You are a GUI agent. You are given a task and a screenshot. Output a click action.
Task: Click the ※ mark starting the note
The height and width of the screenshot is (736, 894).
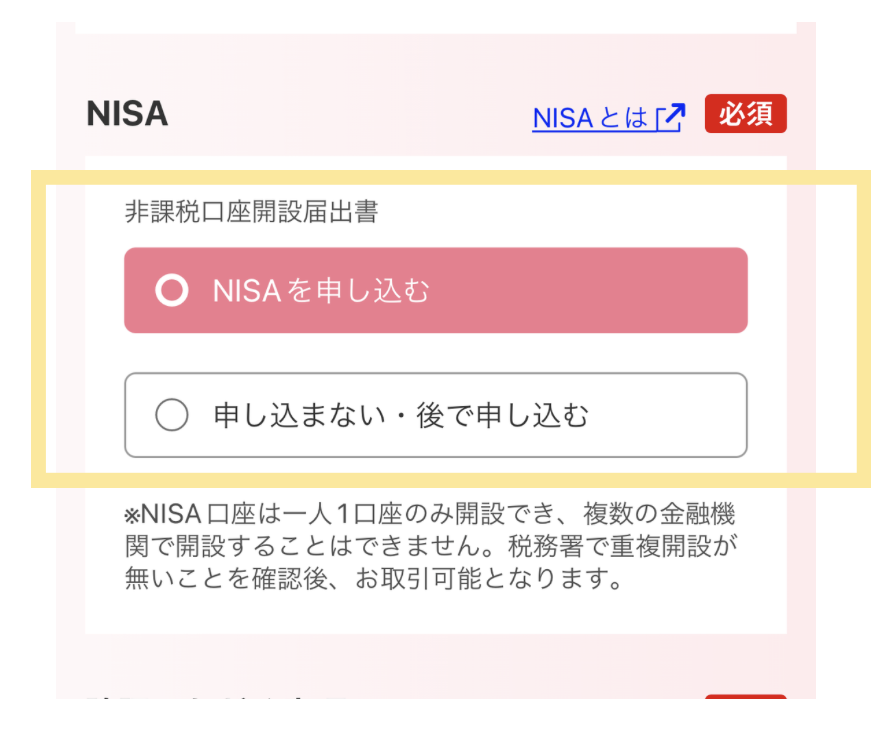click(x=132, y=515)
